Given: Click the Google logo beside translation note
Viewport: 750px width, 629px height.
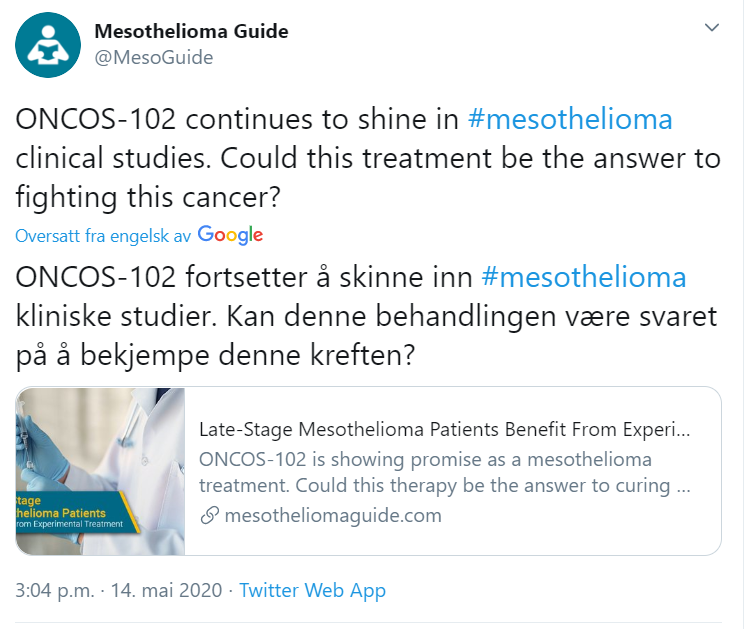Looking at the screenshot, I should [230, 235].
